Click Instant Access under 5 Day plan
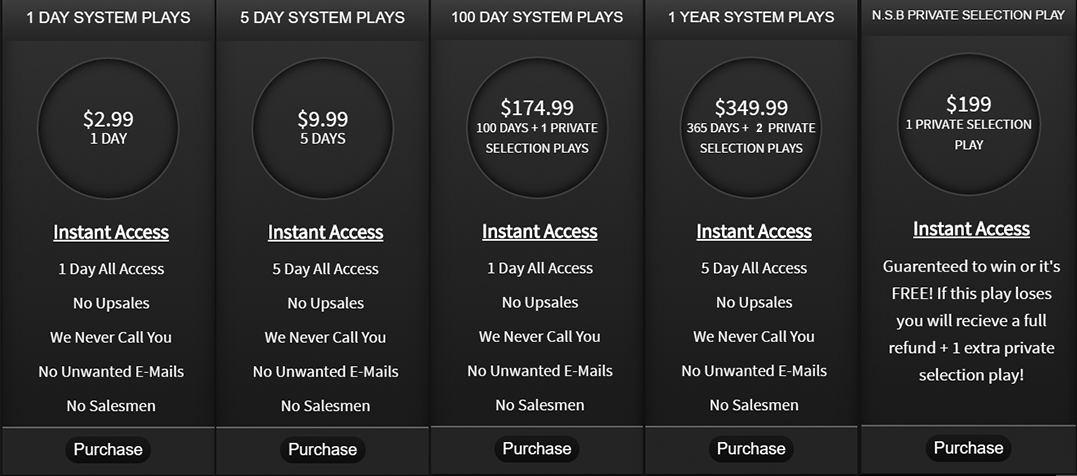1077x476 pixels. 325,232
